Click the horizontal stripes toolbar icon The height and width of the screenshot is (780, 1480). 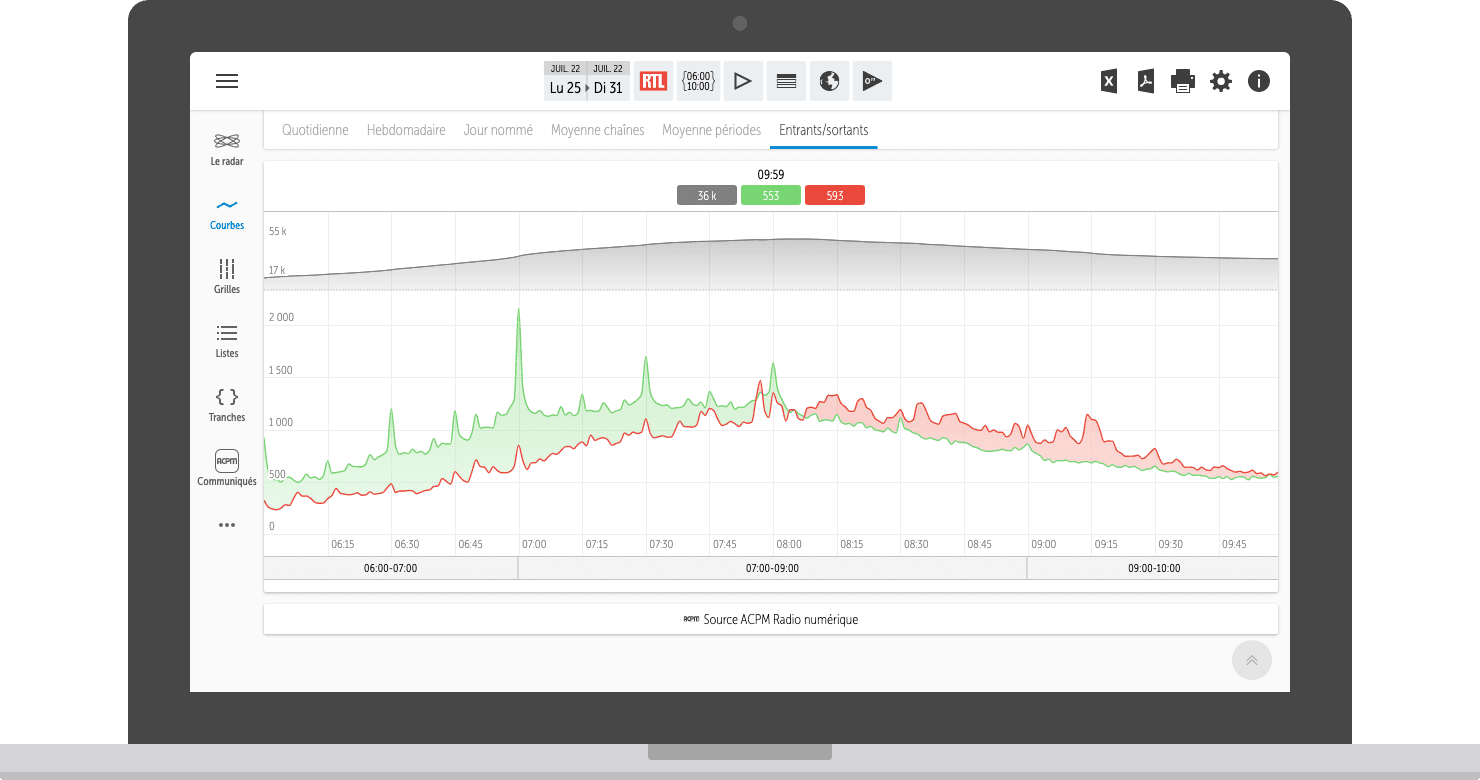click(786, 82)
